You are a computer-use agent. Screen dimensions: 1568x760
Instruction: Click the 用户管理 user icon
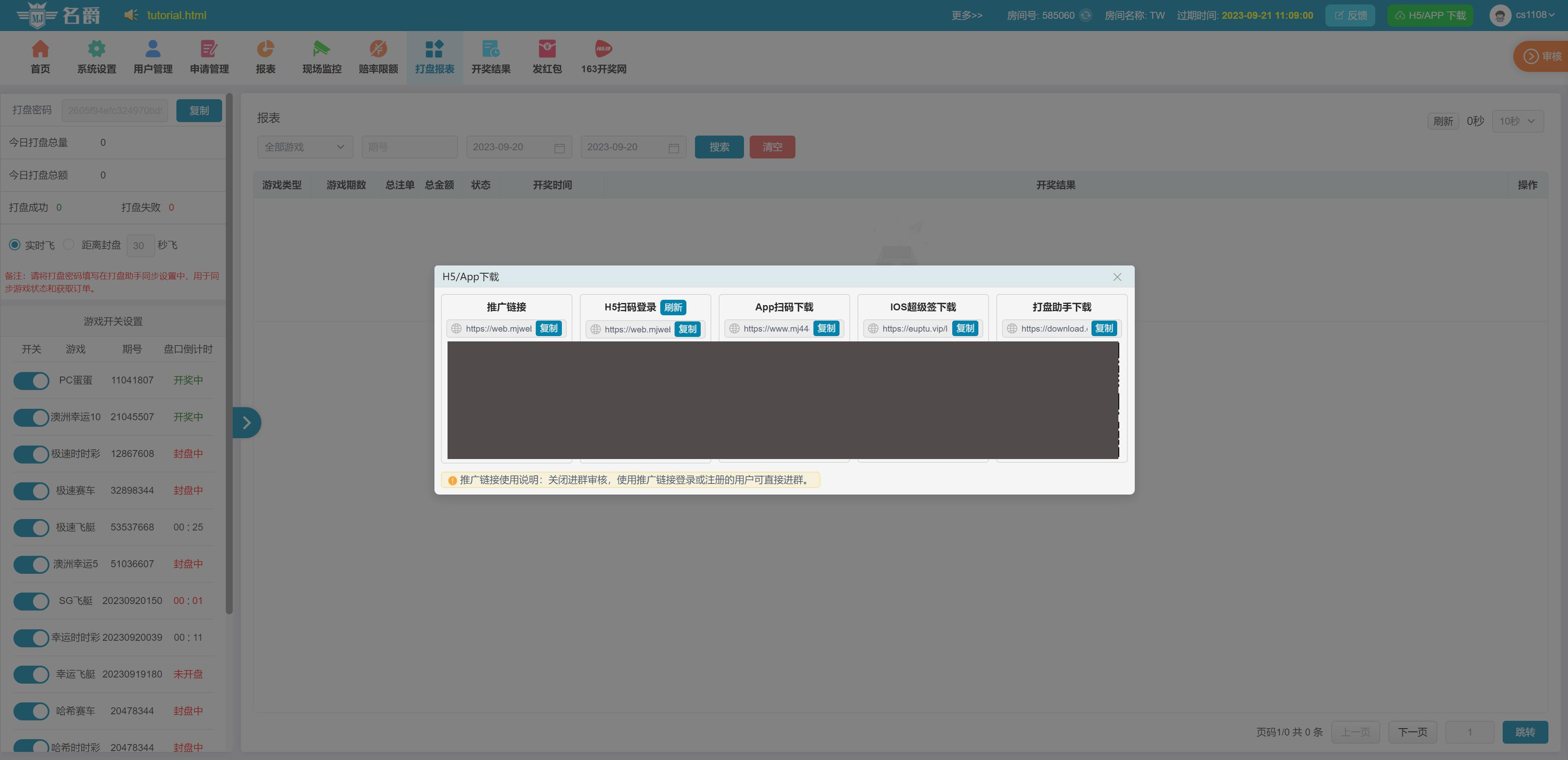[153, 49]
